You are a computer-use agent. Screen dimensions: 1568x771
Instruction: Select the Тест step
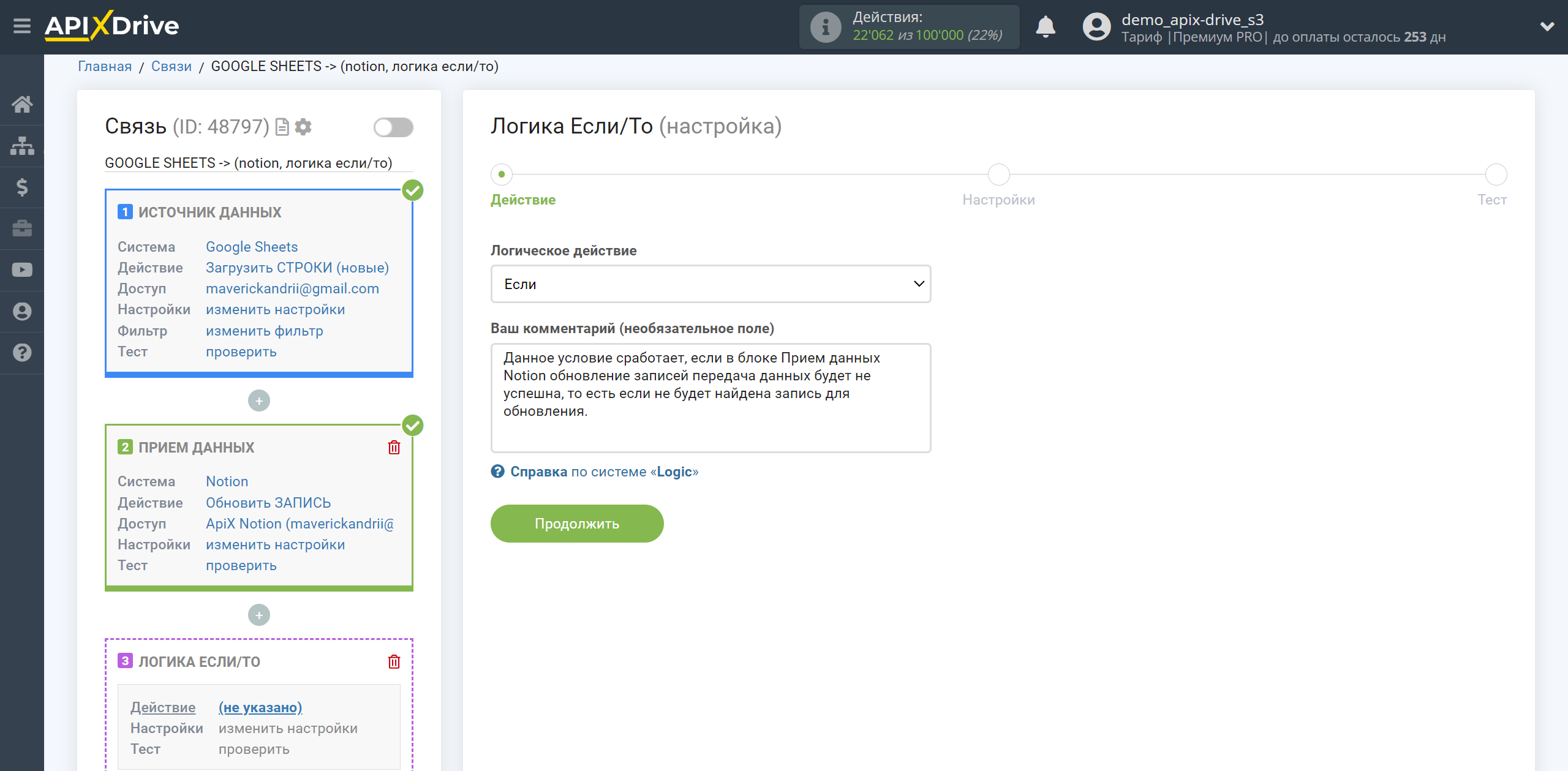coord(1496,175)
